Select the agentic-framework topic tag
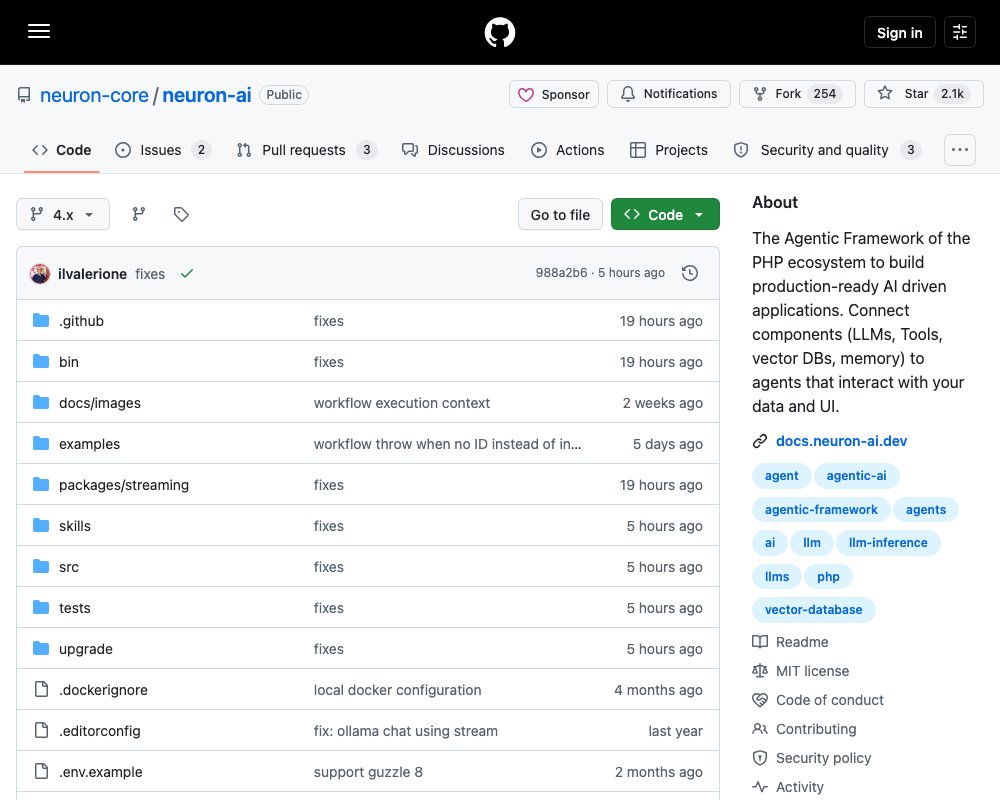 pos(821,509)
